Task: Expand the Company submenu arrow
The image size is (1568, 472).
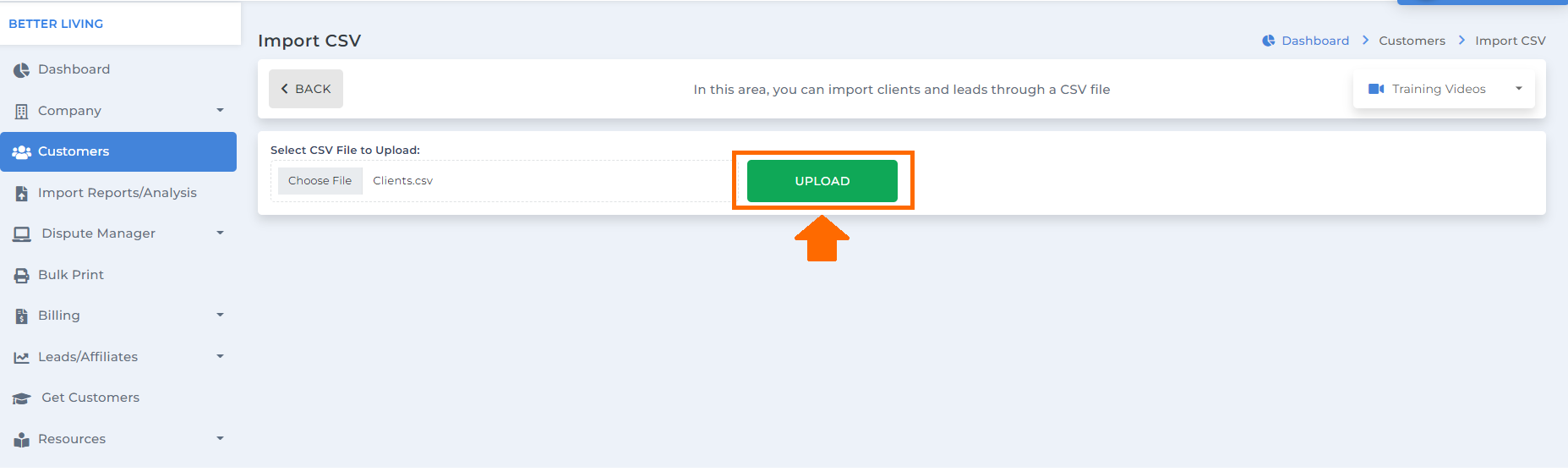Action: coord(220,110)
